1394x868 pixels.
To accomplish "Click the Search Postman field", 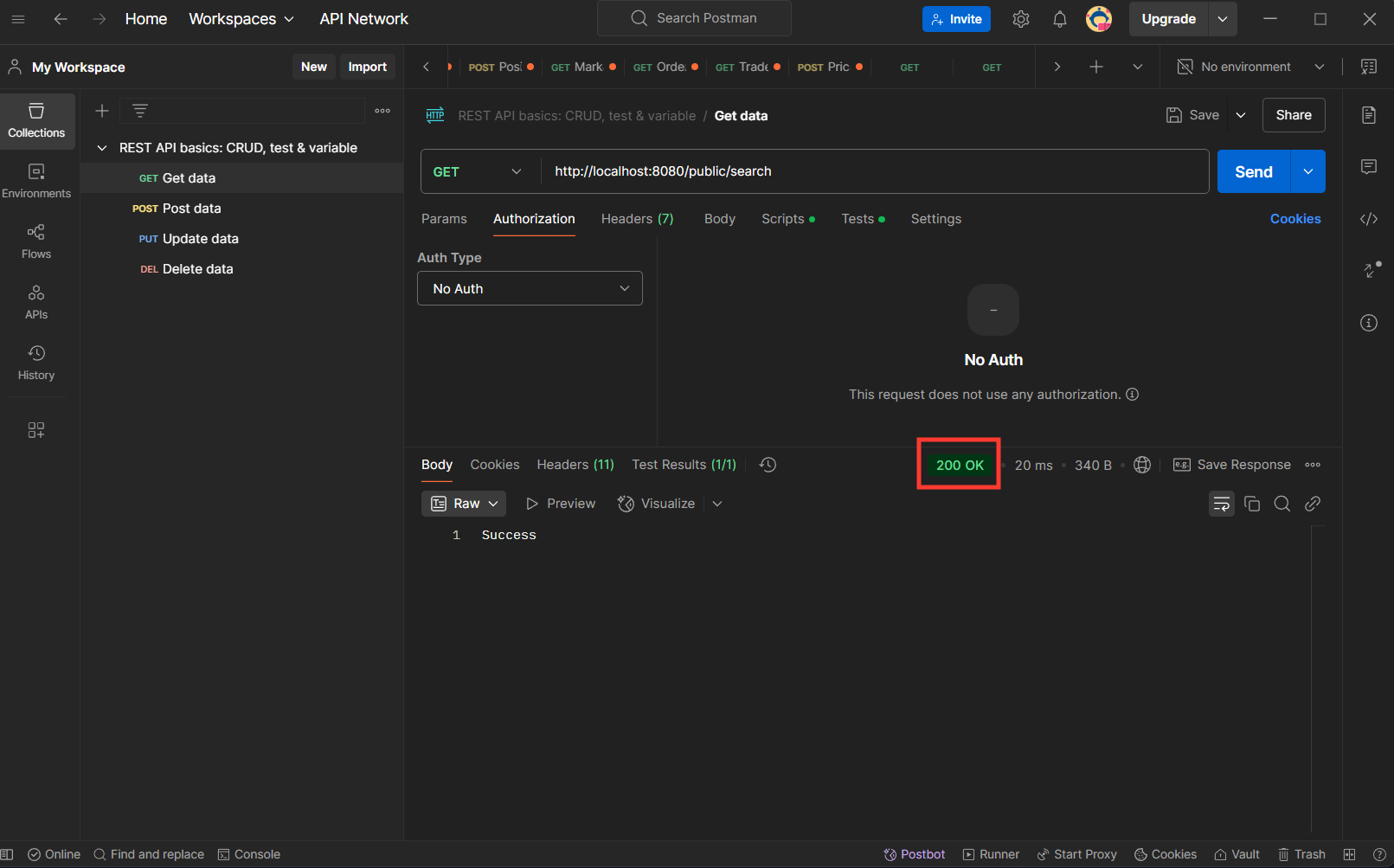I will [x=694, y=18].
